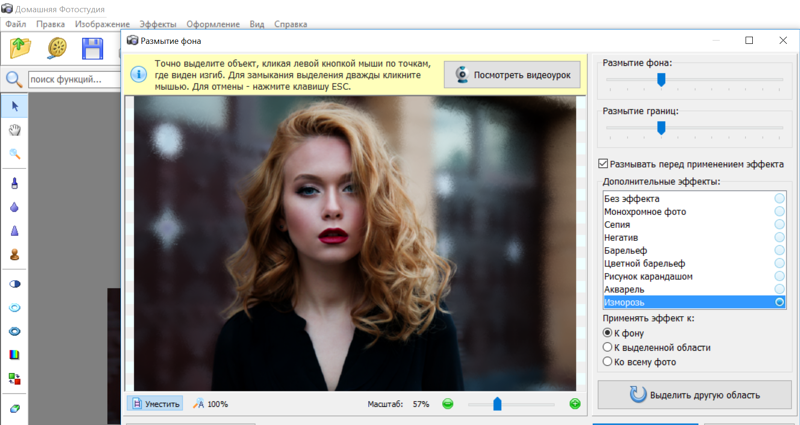Select the color replace squares tool
Viewport: 800px width, 425px height.
pos(15,379)
